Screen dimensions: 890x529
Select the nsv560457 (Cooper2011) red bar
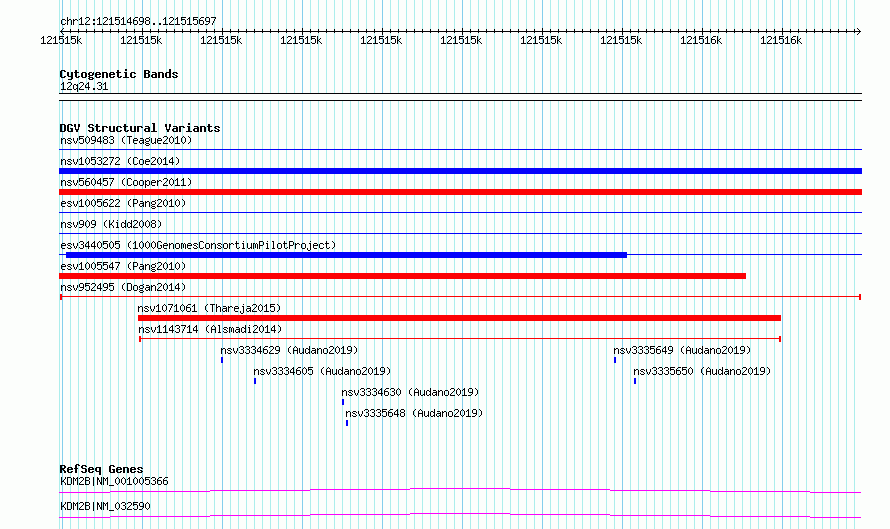click(460, 192)
